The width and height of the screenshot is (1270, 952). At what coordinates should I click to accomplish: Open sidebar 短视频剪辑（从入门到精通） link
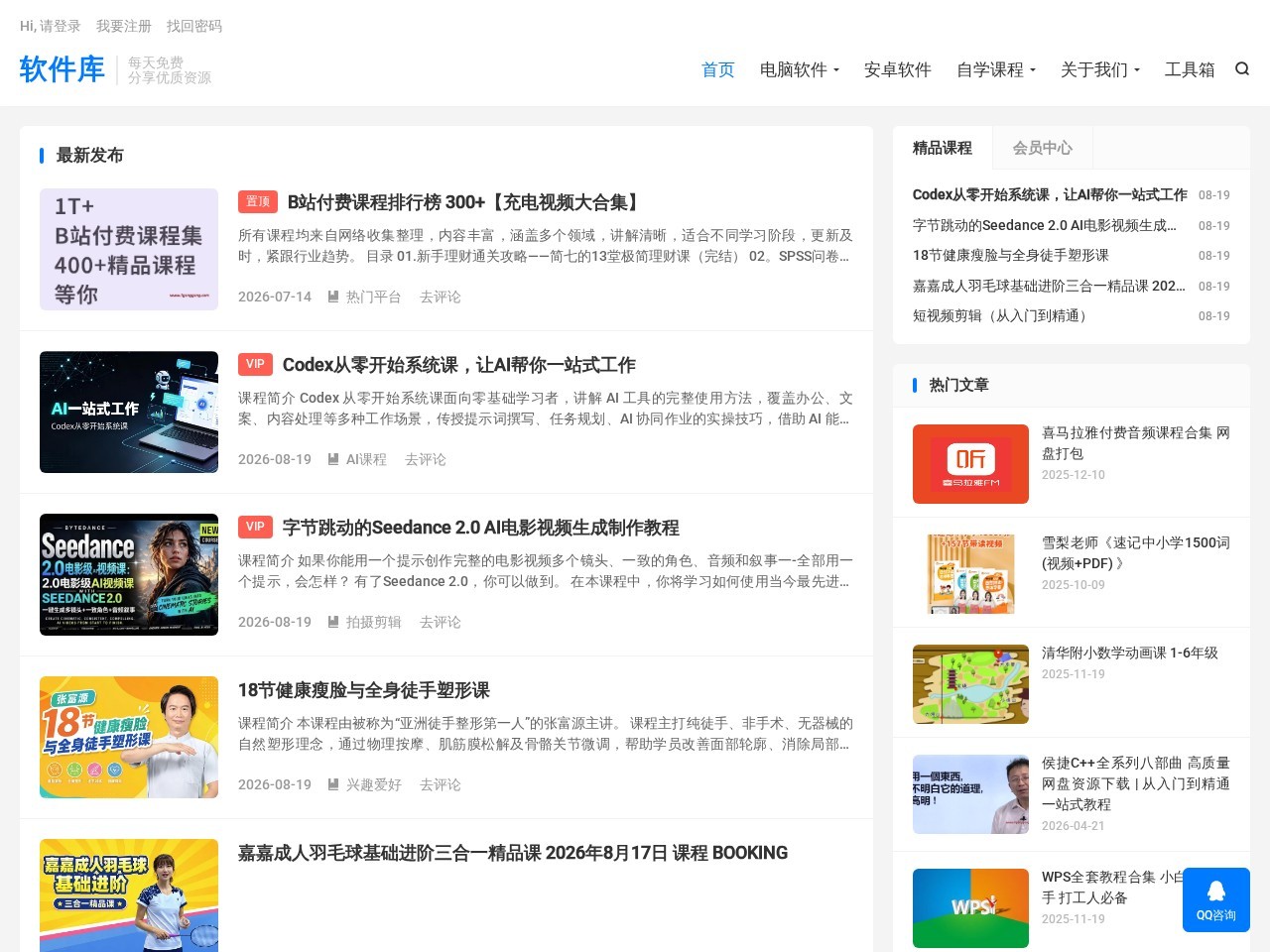[1003, 315]
